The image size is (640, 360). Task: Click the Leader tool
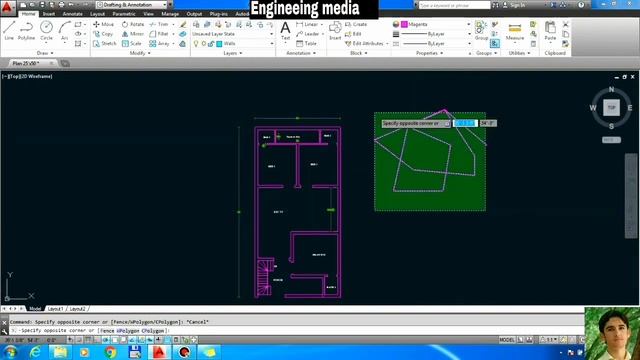[x=307, y=34]
